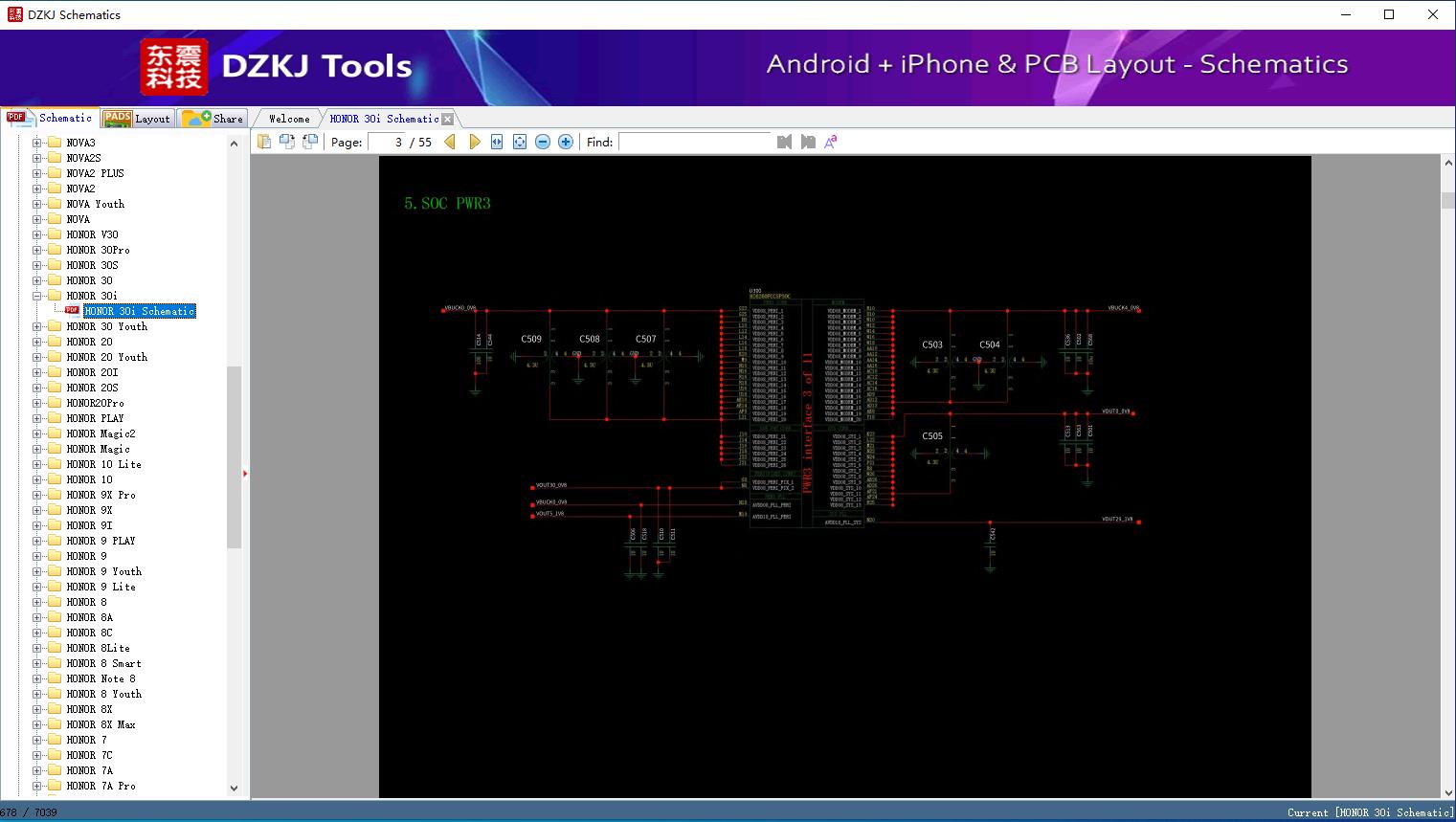Zoom out with the minus icon

click(543, 142)
